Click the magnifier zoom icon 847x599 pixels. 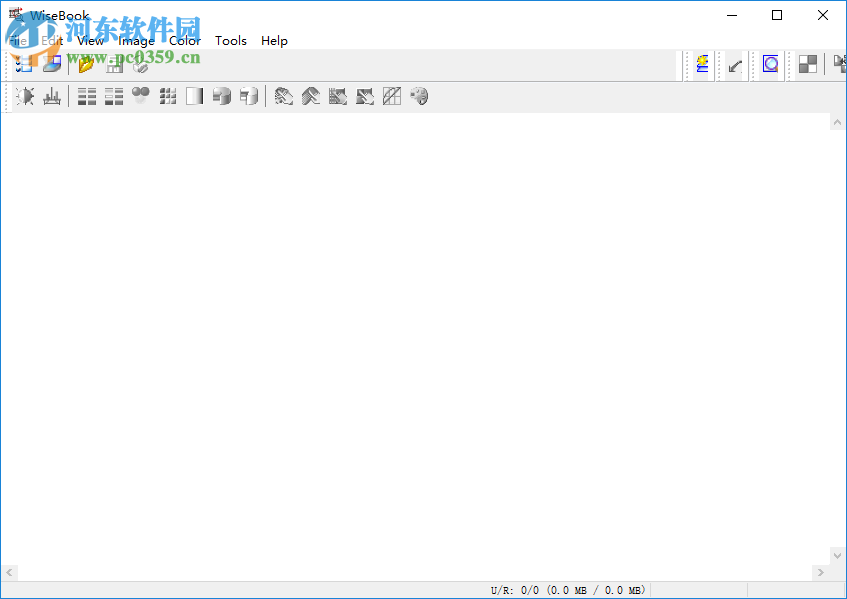[769, 63]
